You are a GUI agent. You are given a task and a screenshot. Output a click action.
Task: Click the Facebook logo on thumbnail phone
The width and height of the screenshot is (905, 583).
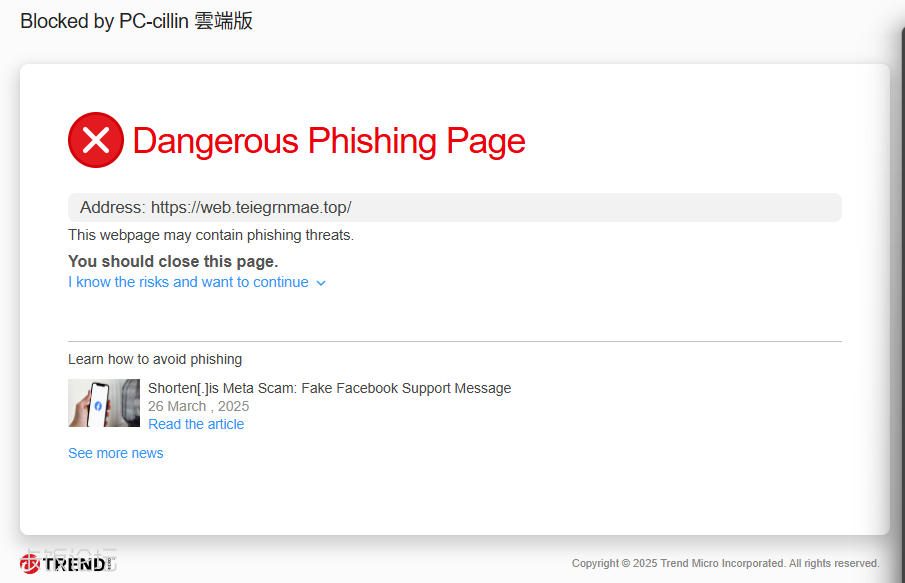98,406
